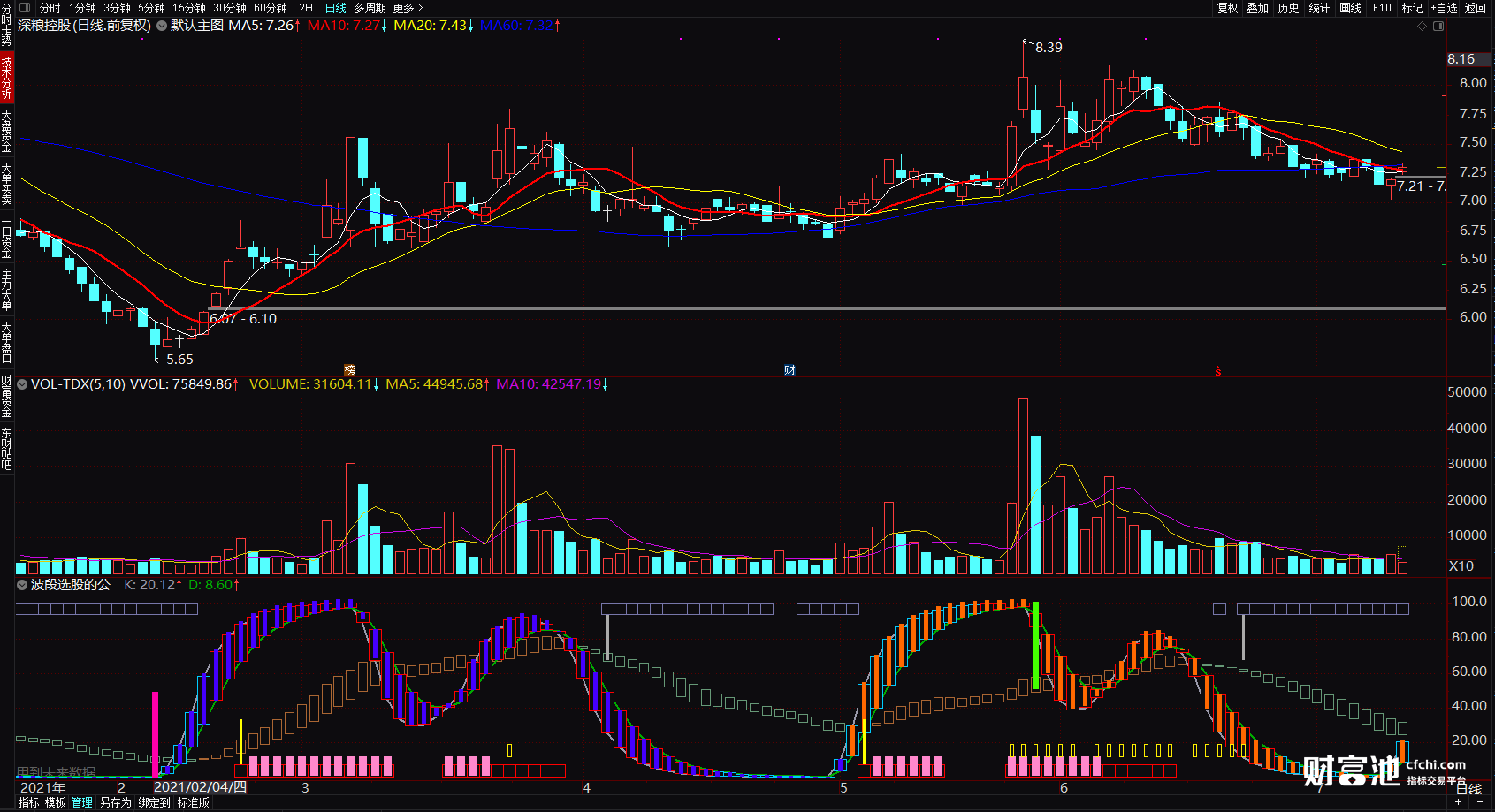Click the tallest volume bar near 50000

point(1023,486)
